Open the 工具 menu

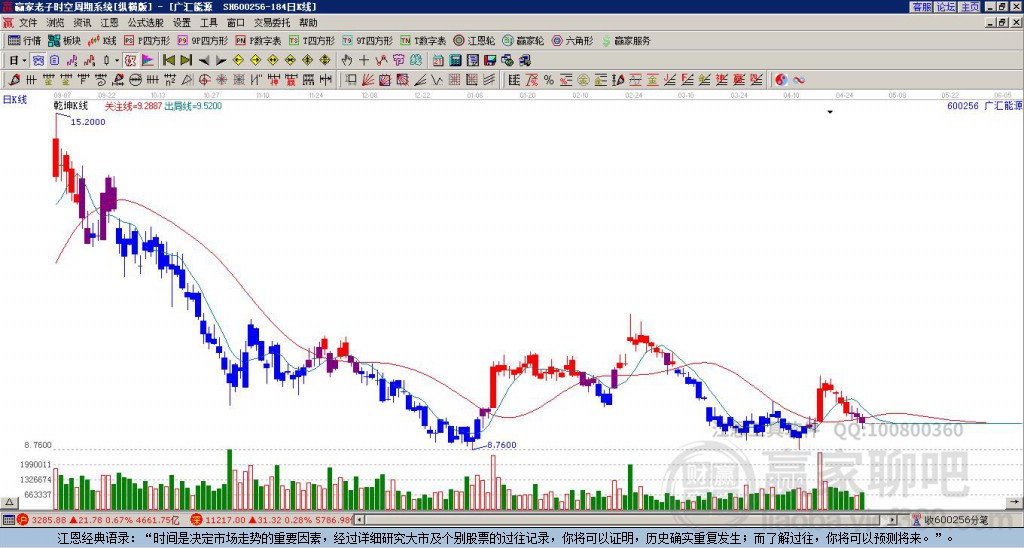coord(208,23)
